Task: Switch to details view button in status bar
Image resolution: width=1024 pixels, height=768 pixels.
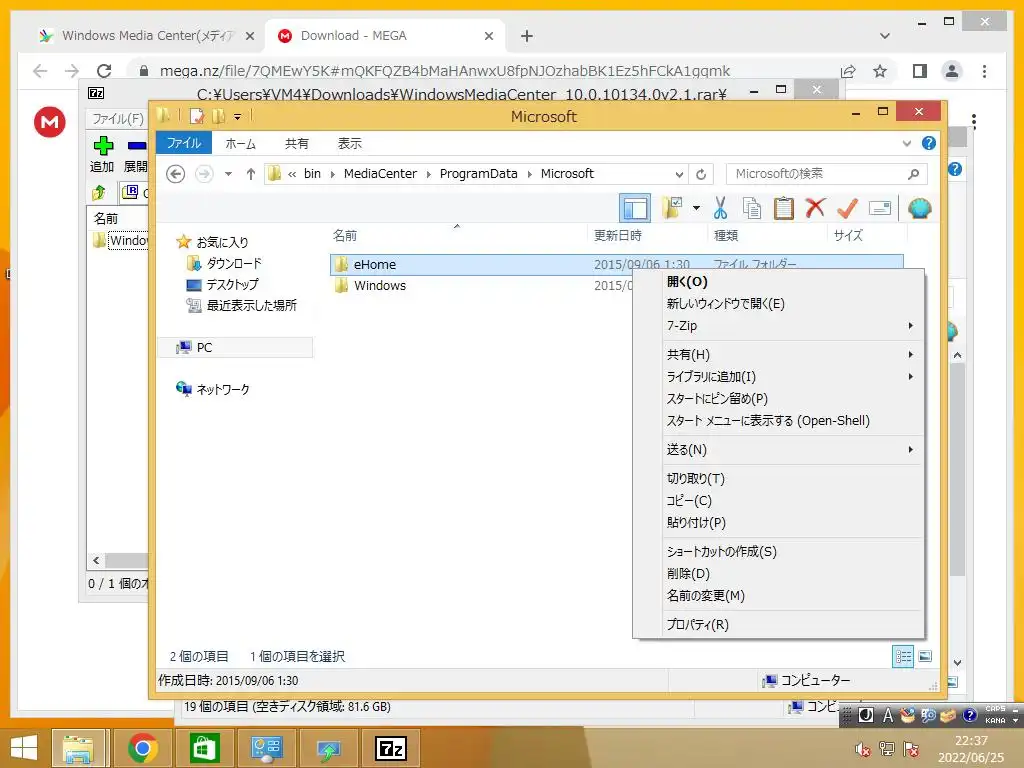Action: point(903,656)
